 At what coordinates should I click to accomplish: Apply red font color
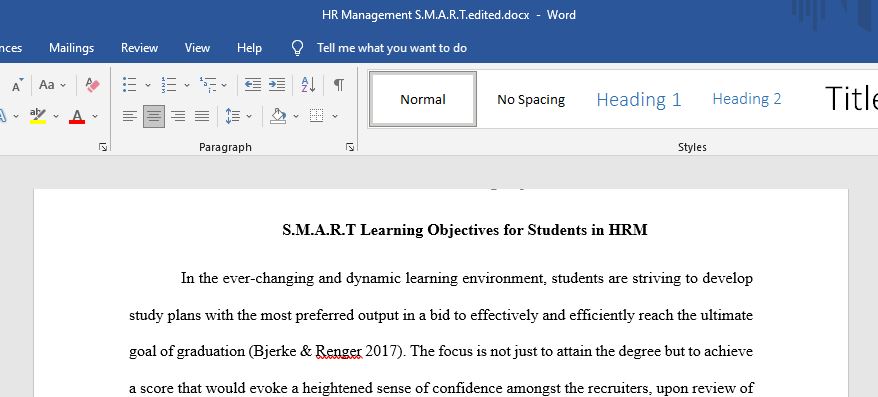77,116
